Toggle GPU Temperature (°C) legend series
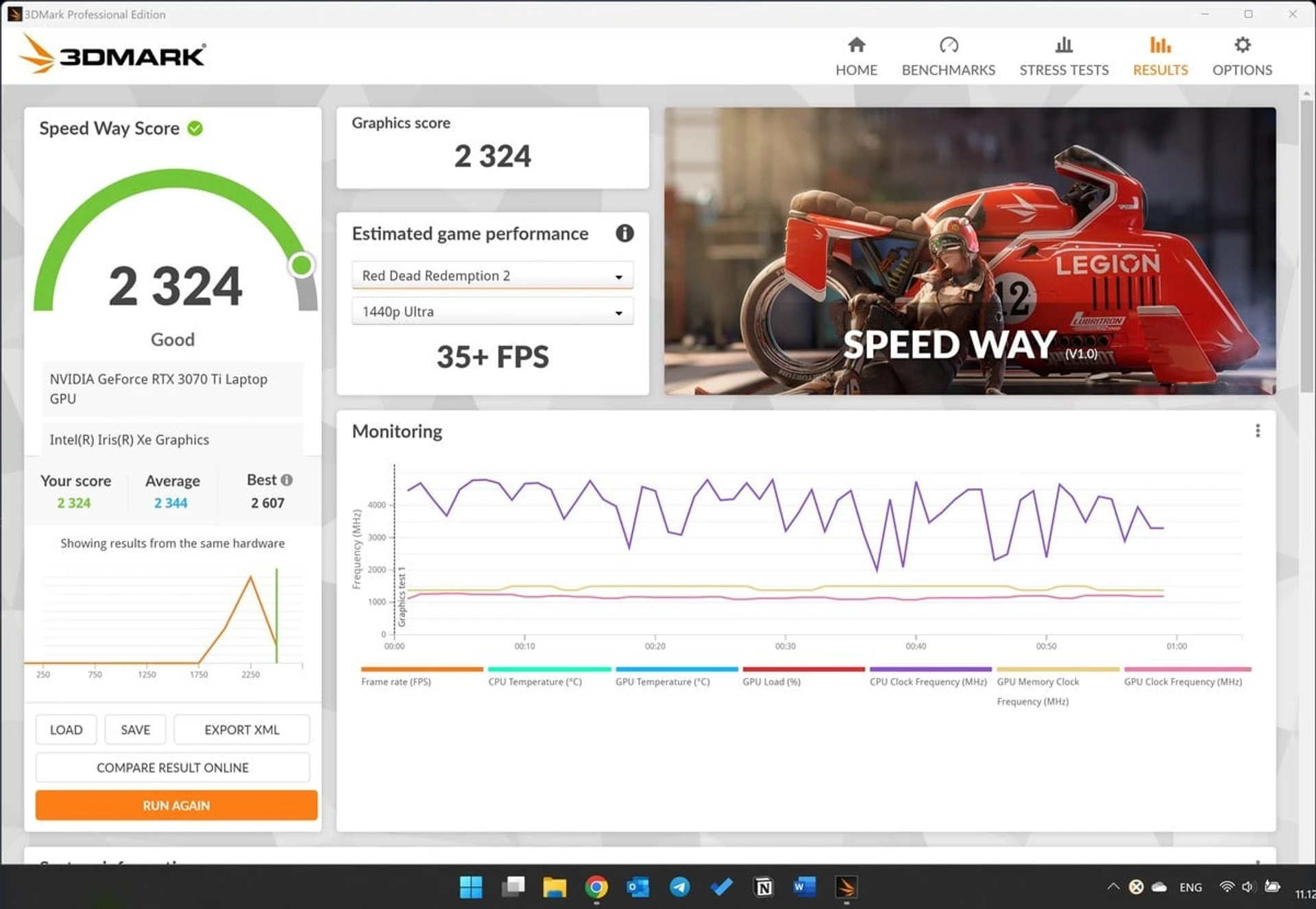 (x=676, y=676)
